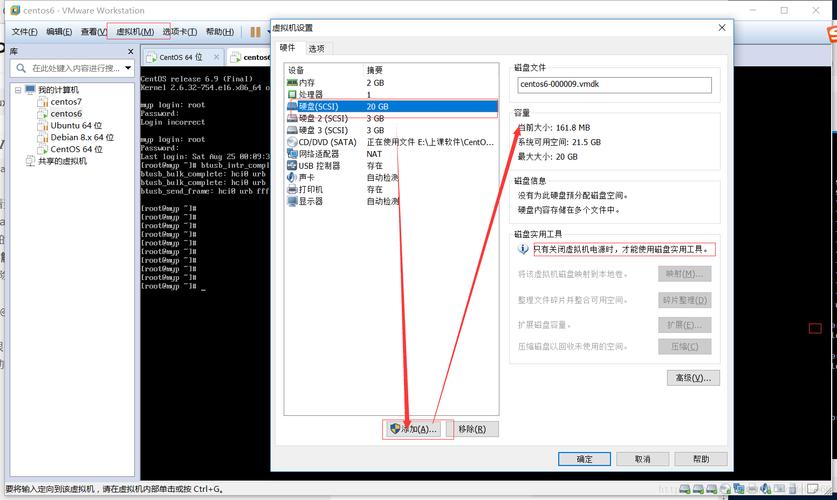Close the 库 library panel
The image size is (837, 500).
coord(130,51)
